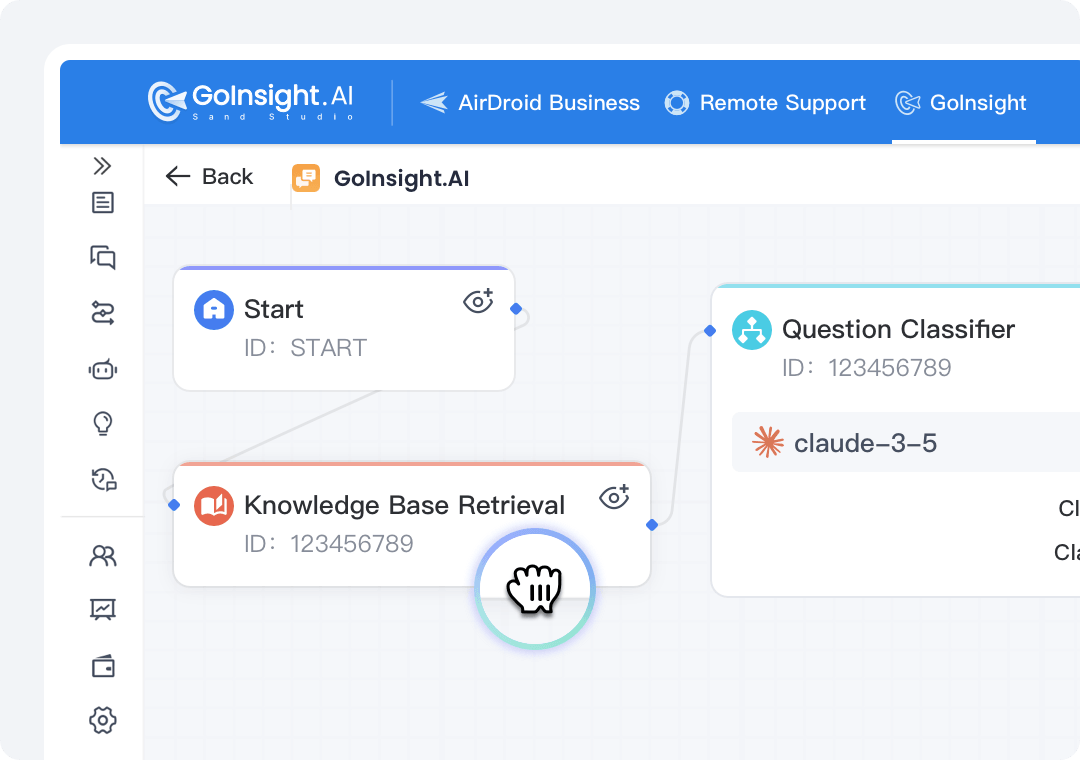Viewport: 1080px width, 760px height.
Task: Click the GoInsight.AI logo in header
Action: tap(250, 101)
